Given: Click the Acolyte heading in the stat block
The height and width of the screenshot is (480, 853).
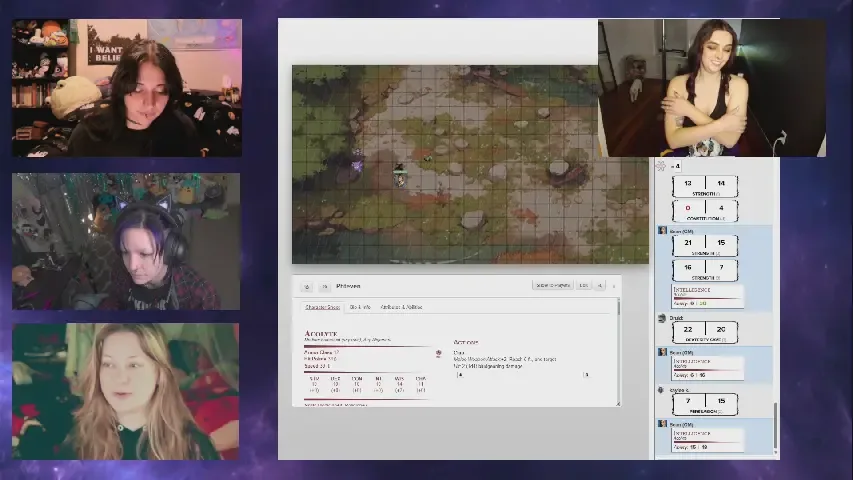Looking at the screenshot, I should coord(321,333).
